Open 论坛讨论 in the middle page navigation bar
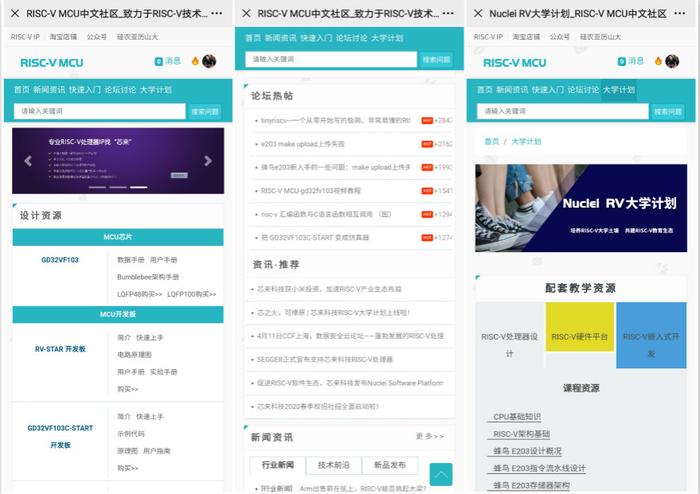The image size is (700, 494). point(352,38)
